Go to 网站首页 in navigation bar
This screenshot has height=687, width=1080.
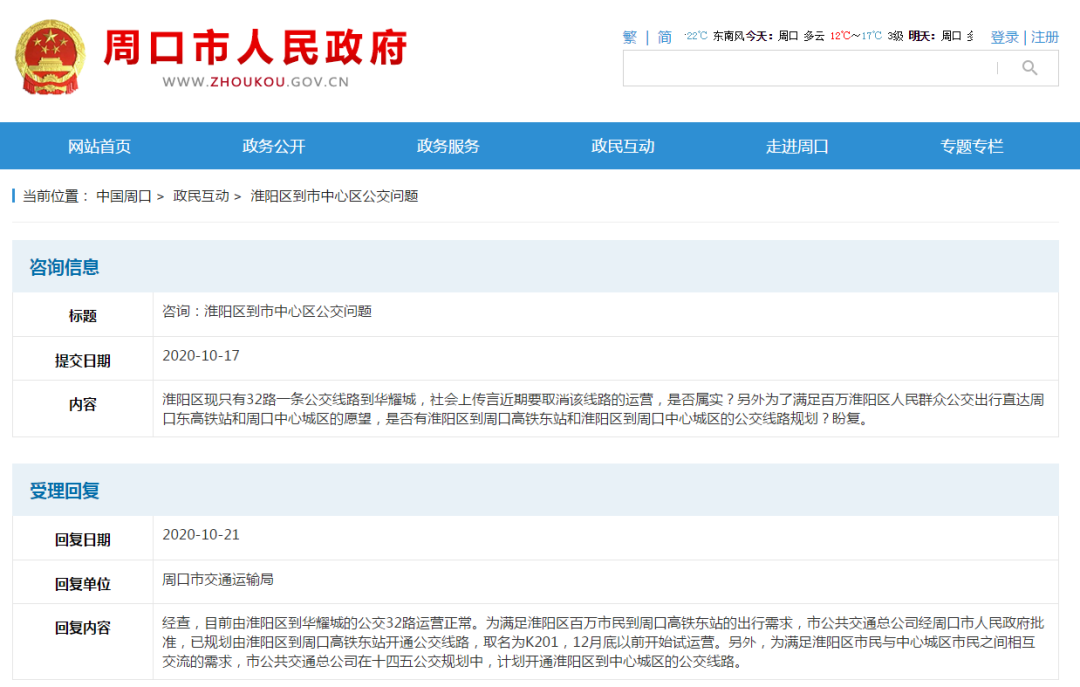(99, 146)
